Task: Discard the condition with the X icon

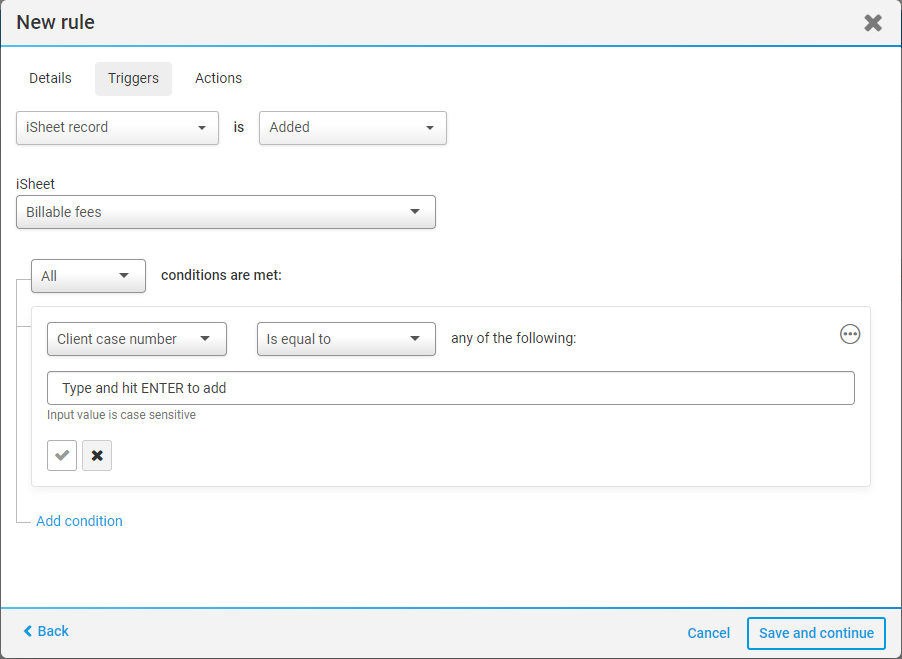Action: [x=97, y=456]
